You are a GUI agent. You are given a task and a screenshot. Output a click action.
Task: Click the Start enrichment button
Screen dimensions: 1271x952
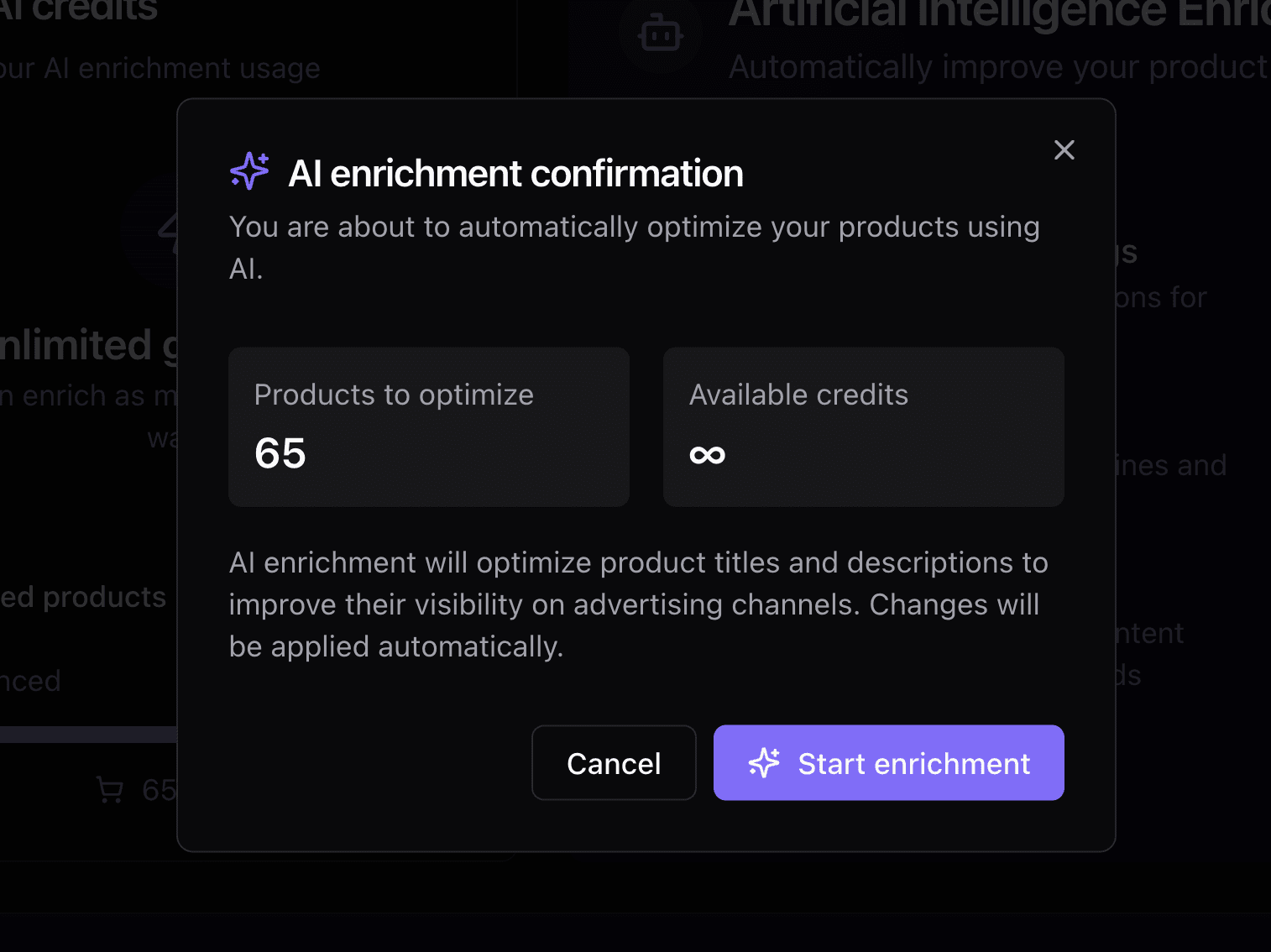[888, 762]
